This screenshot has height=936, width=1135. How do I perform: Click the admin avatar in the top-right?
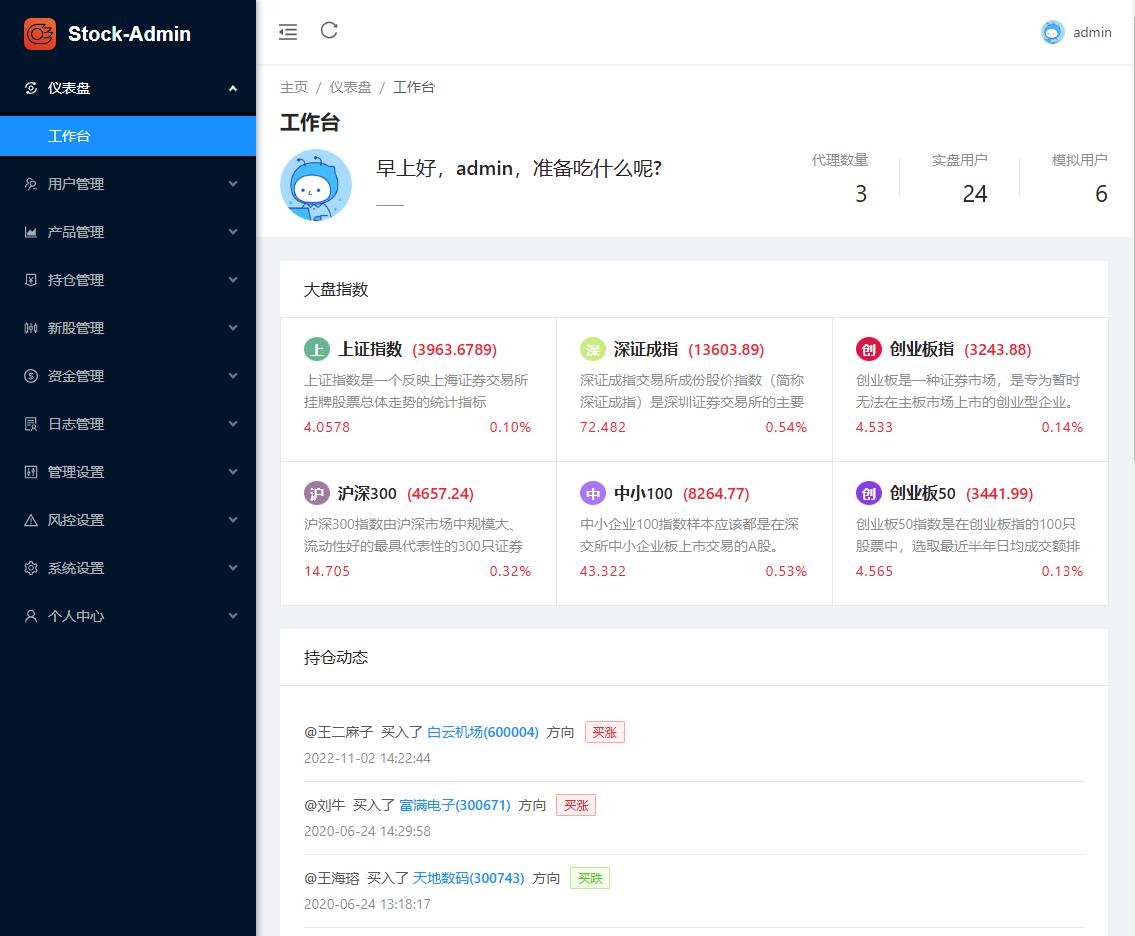1053,32
